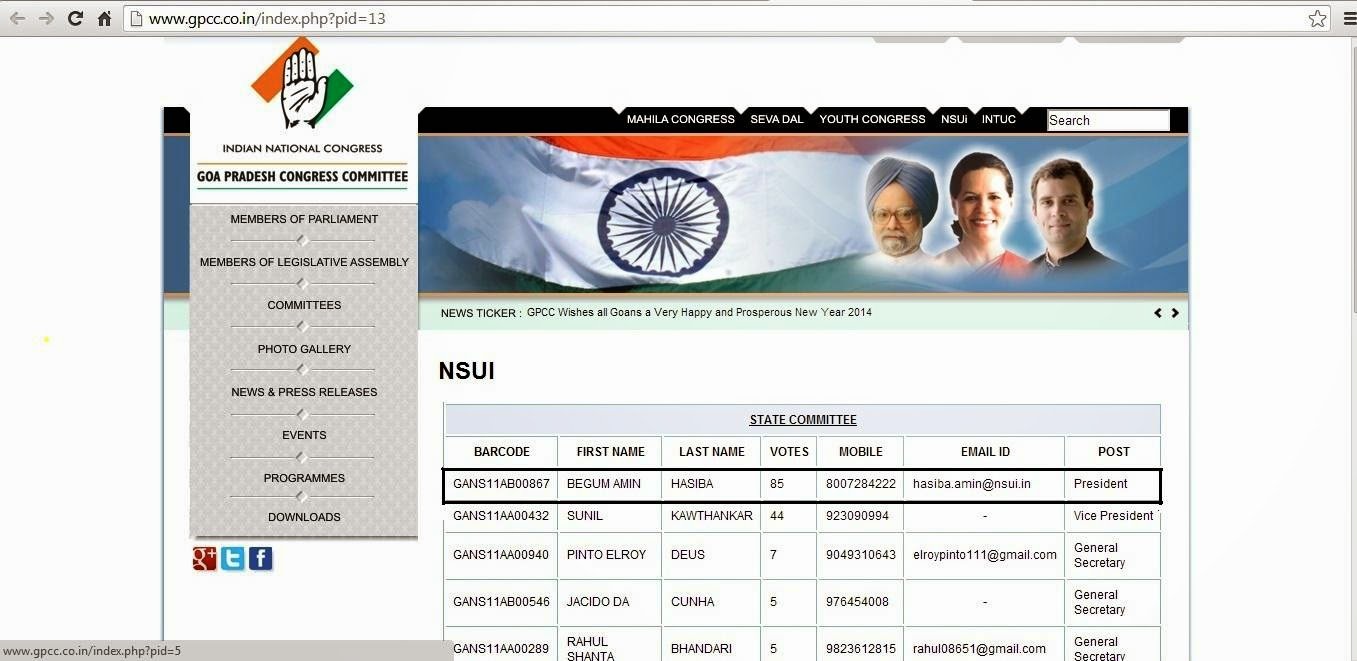
Task: Open the browser home icon
Action: click(x=104, y=18)
